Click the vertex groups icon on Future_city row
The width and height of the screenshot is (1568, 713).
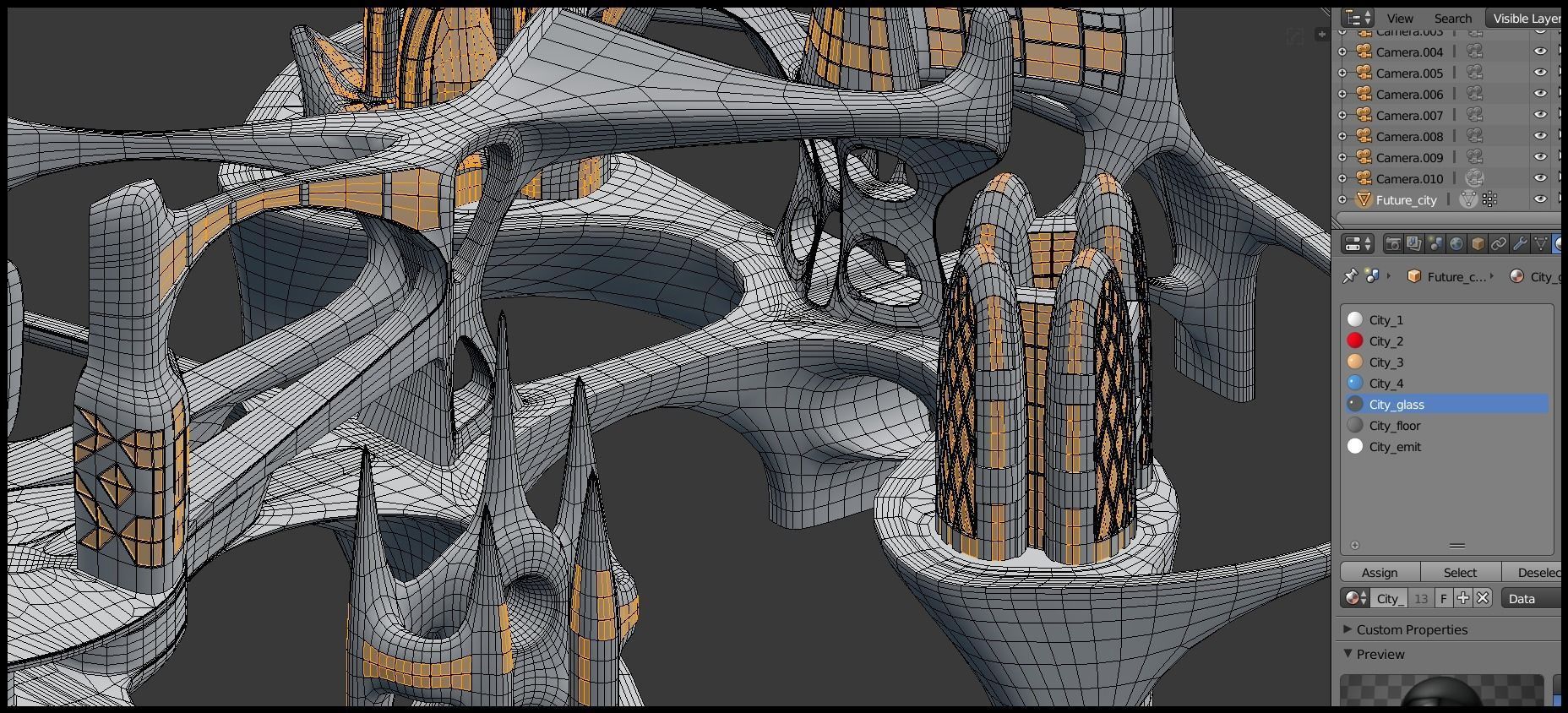(1489, 200)
